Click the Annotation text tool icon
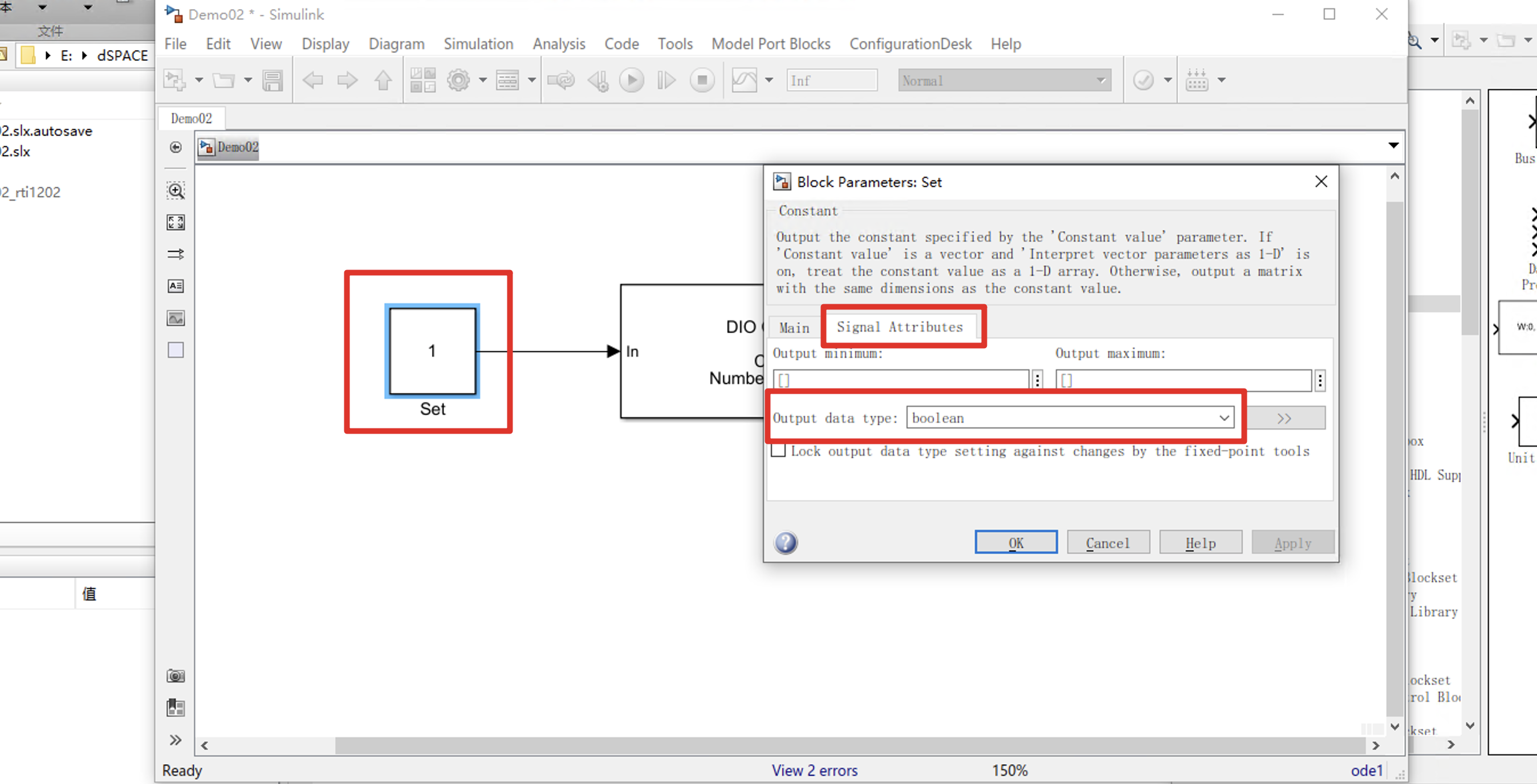1537x784 pixels. [x=176, y=286]
